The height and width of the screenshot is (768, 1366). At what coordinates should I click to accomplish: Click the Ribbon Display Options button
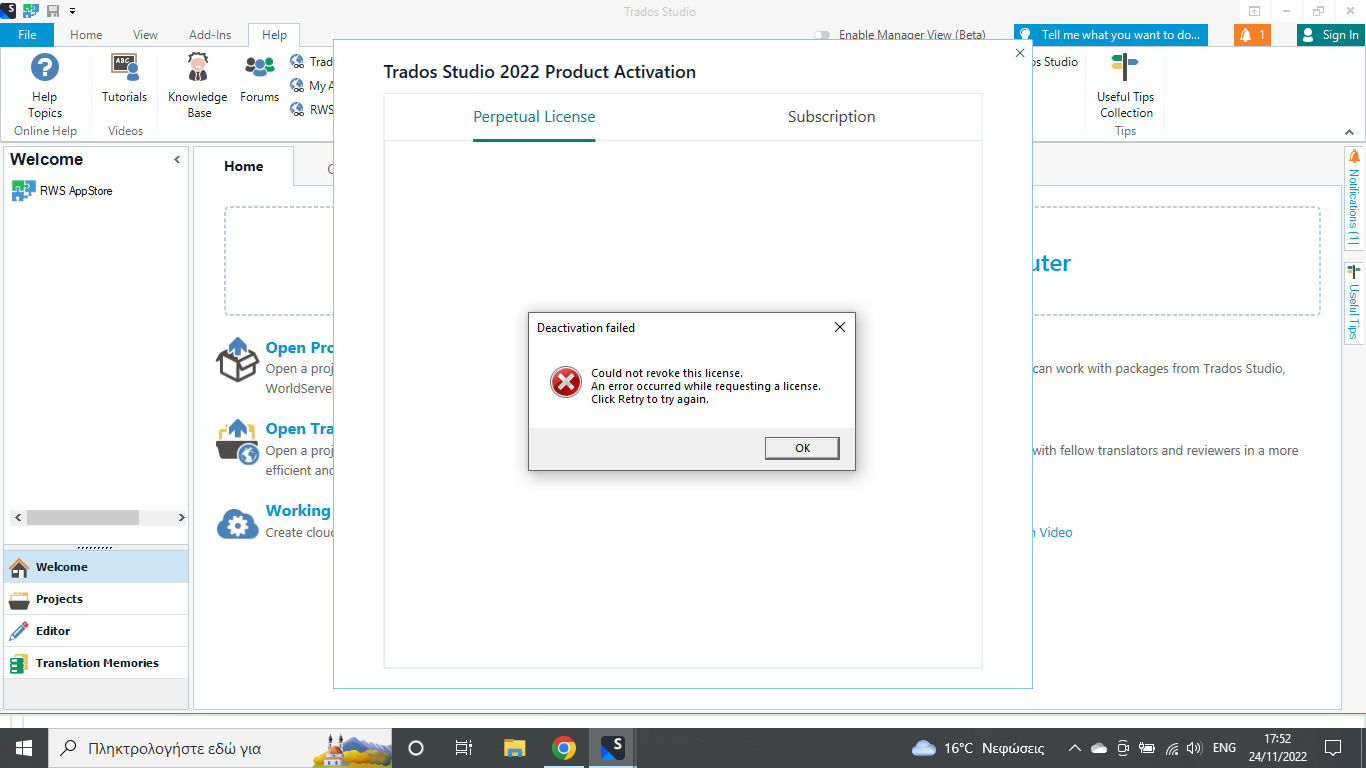[1254, 11]
